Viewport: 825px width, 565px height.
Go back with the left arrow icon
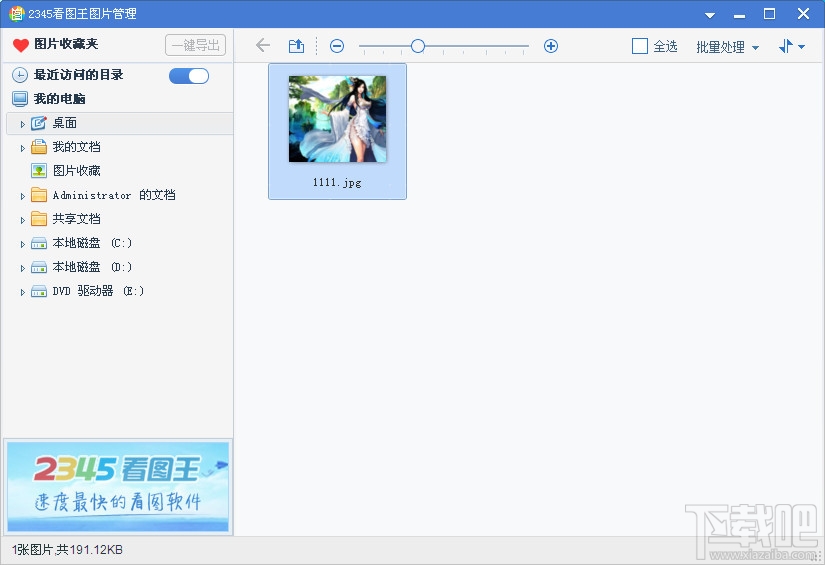pos(263,46)
